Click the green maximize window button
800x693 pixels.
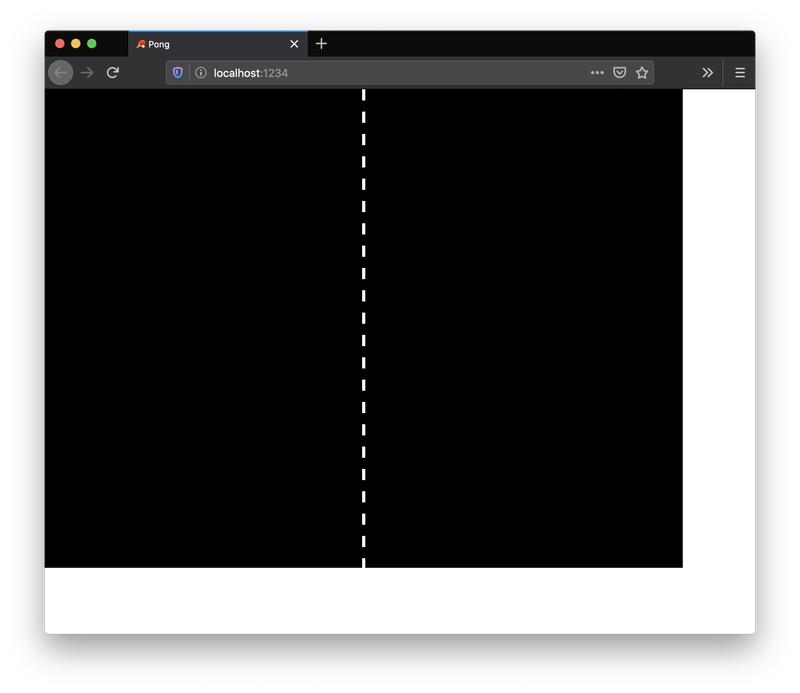[x=92, y=44]
